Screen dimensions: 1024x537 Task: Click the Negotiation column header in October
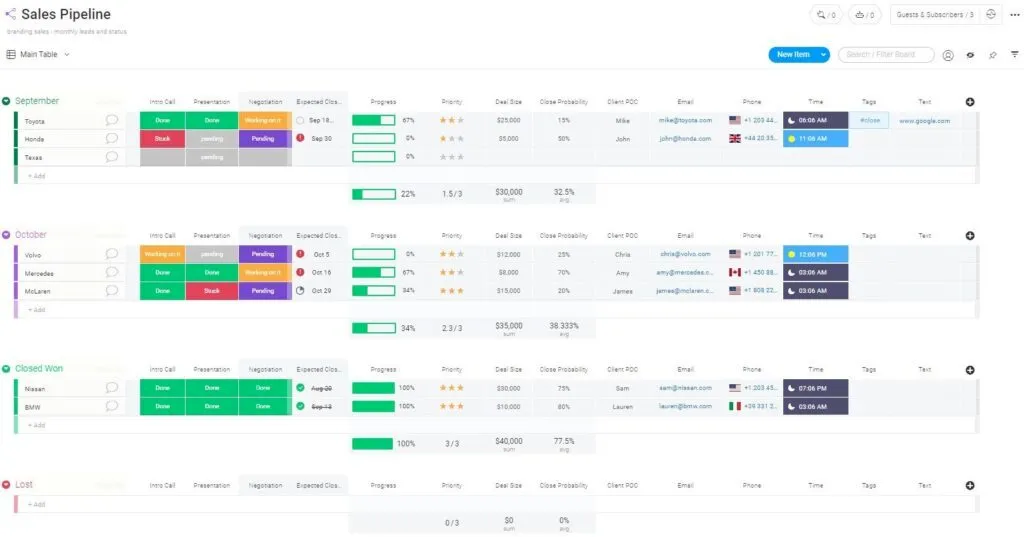264,236
